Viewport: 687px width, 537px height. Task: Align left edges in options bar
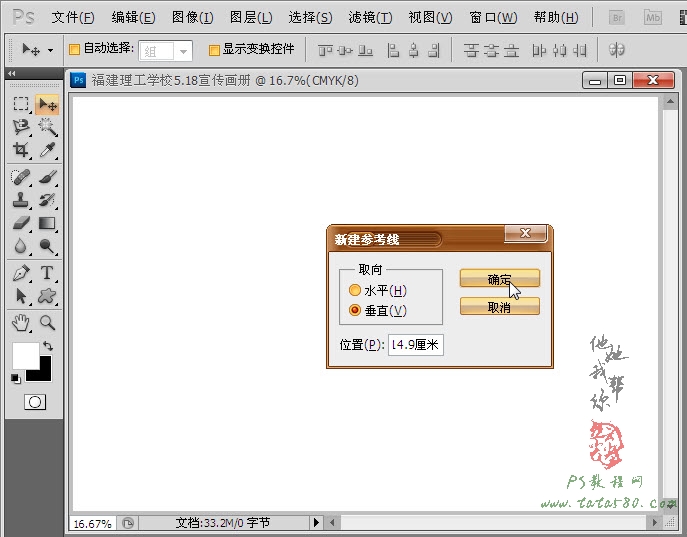(393, 51)
